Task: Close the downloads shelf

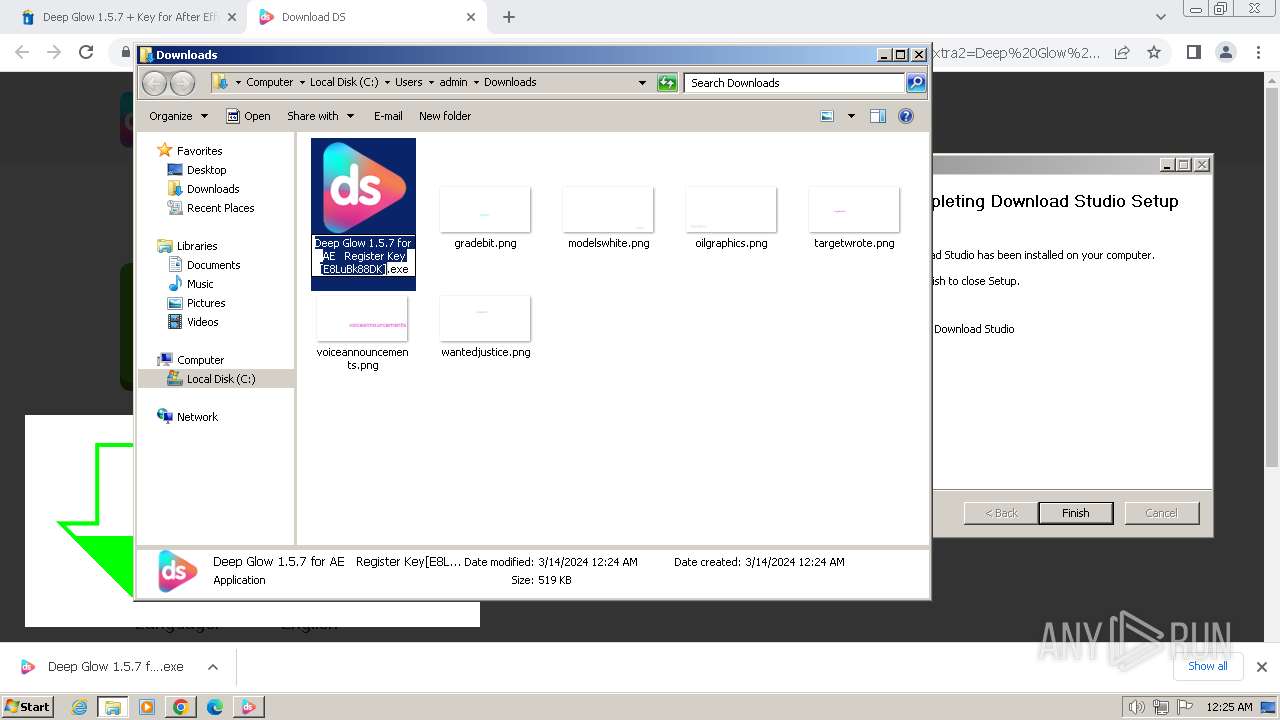Action: 1261,667
